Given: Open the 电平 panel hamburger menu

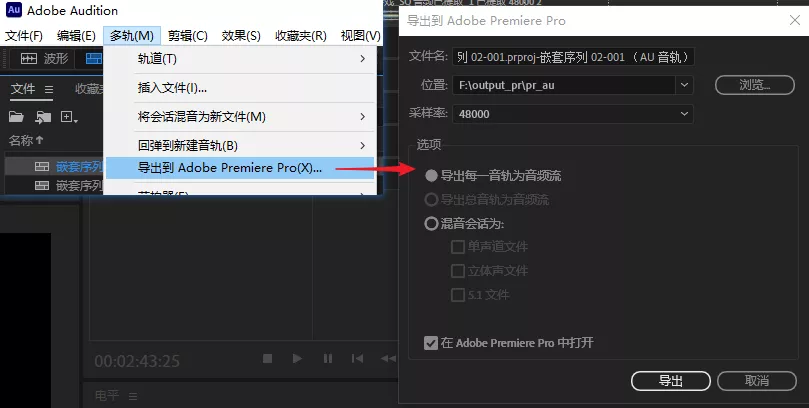Looking at the screenshot, I should click(133, 396).
